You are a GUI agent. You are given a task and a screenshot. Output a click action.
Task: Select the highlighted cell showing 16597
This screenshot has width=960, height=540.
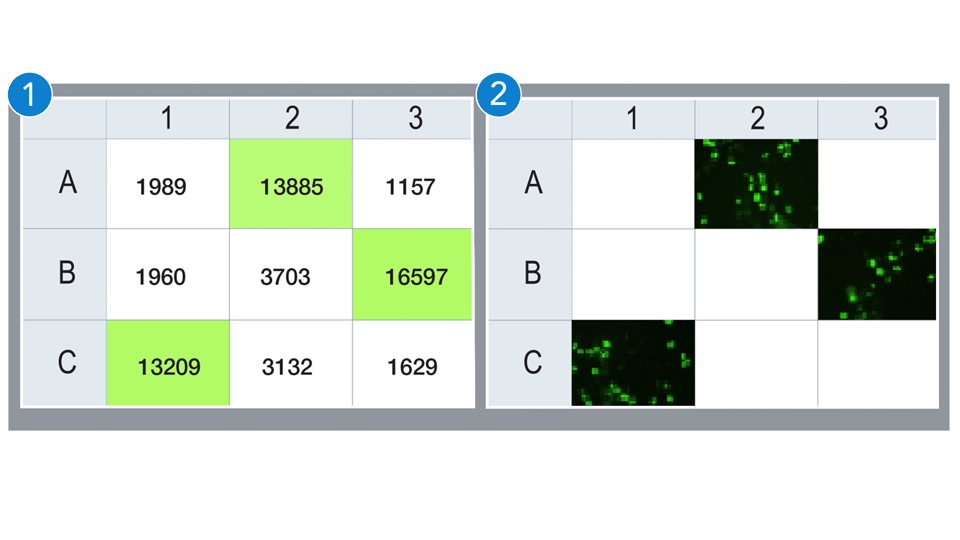click(412, 275)
